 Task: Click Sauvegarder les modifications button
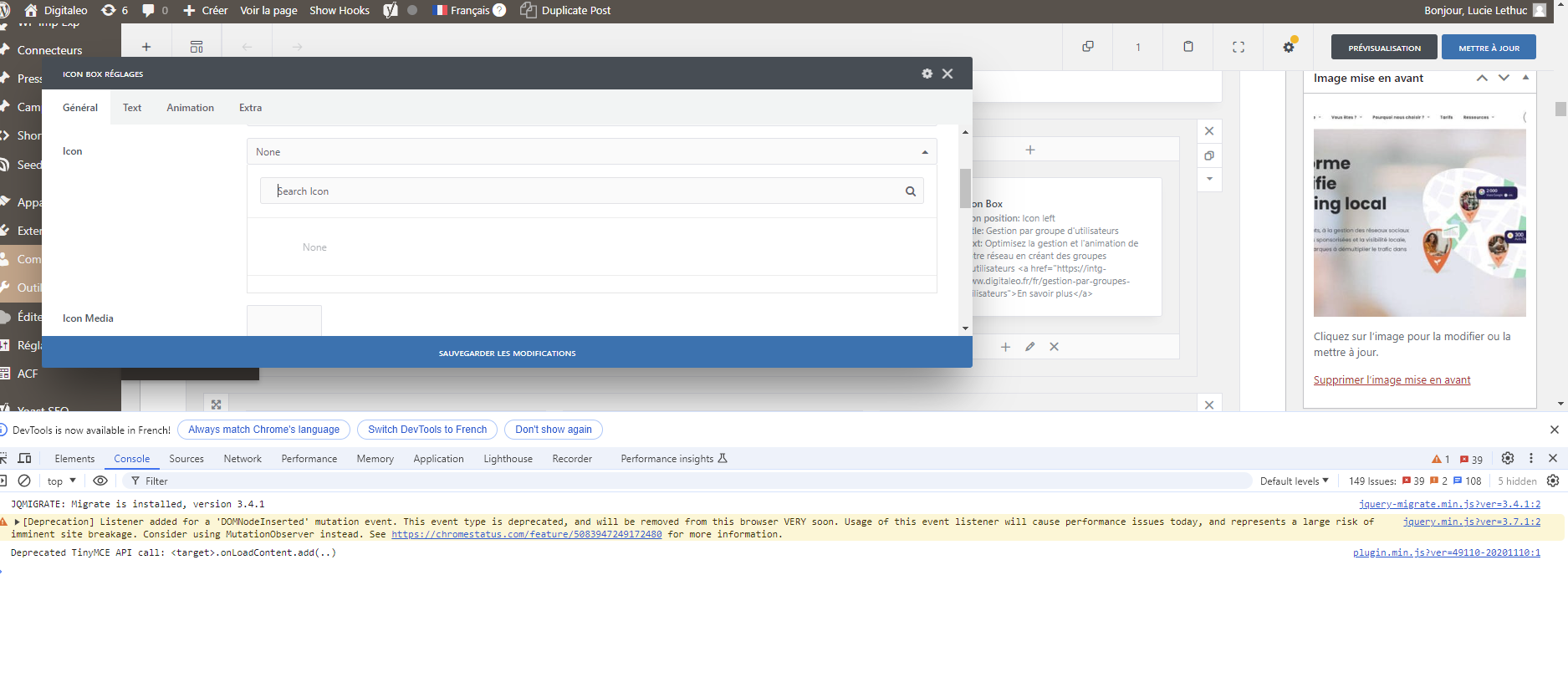coord(507,353)
